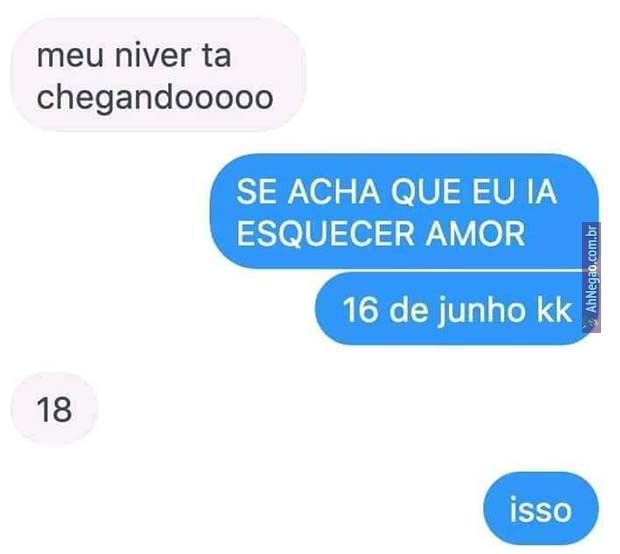The image size is (620, 554).
Task: Select the blue "isso" message bubble
Action: (x=541, y=508)
